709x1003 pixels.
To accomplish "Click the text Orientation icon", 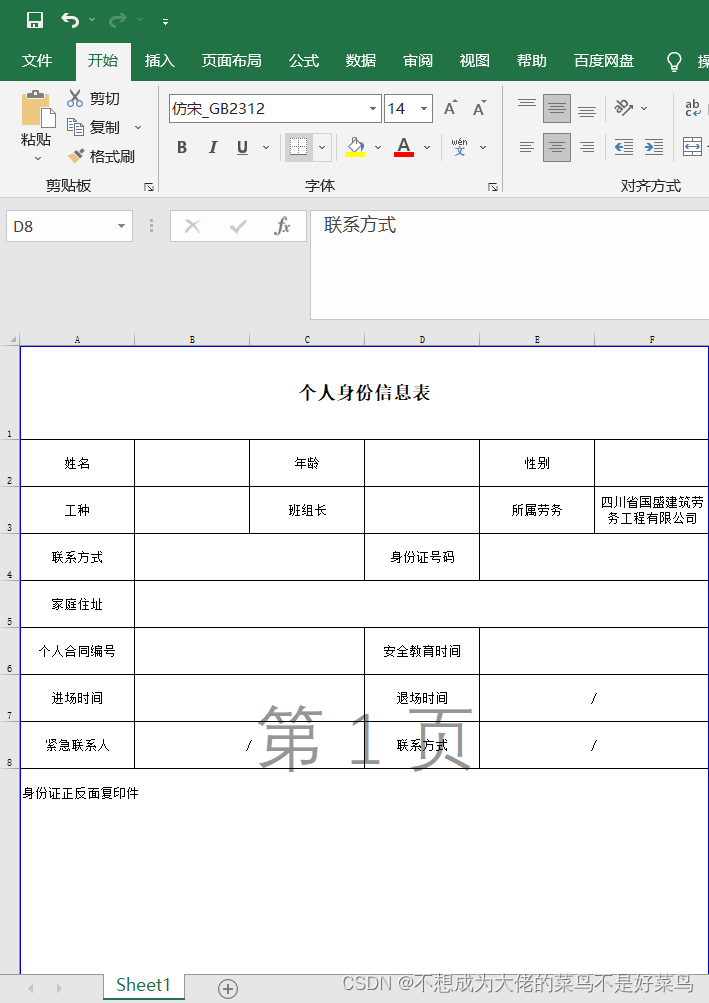I will coord(624,107).
